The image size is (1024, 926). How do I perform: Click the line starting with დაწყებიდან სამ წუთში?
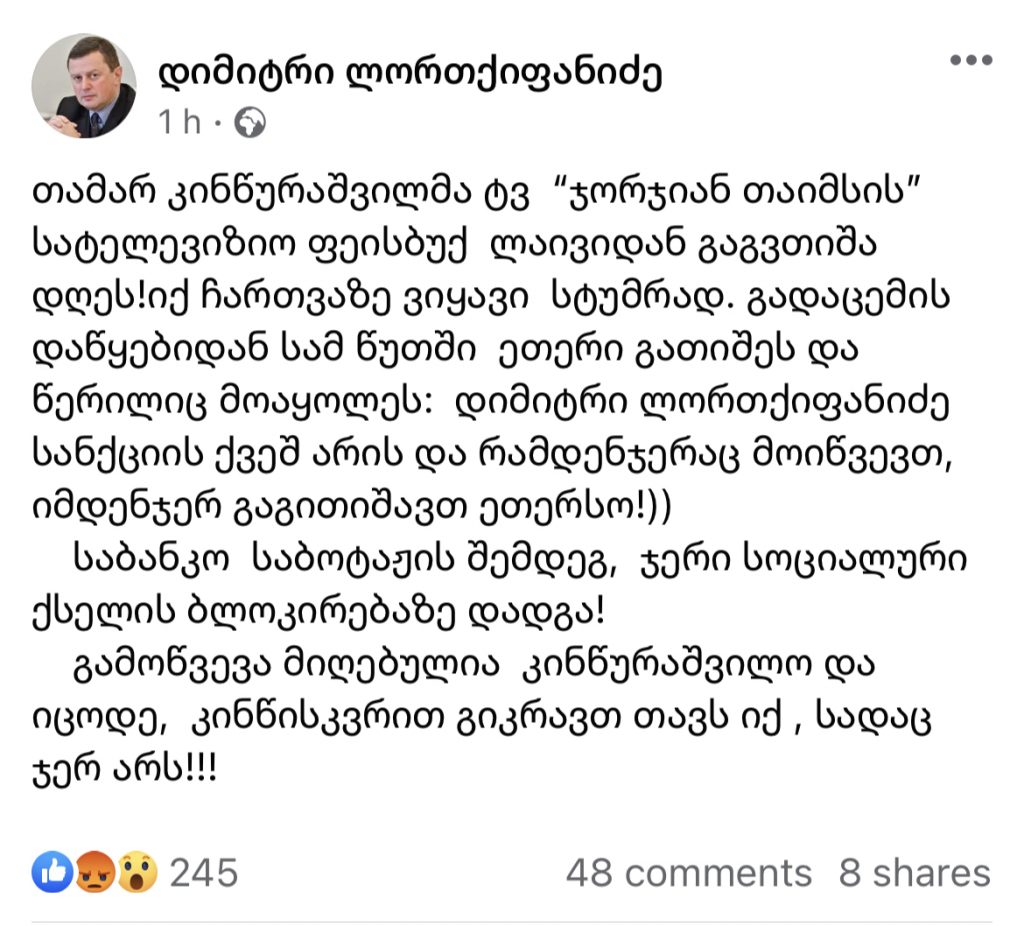point(445,349)
